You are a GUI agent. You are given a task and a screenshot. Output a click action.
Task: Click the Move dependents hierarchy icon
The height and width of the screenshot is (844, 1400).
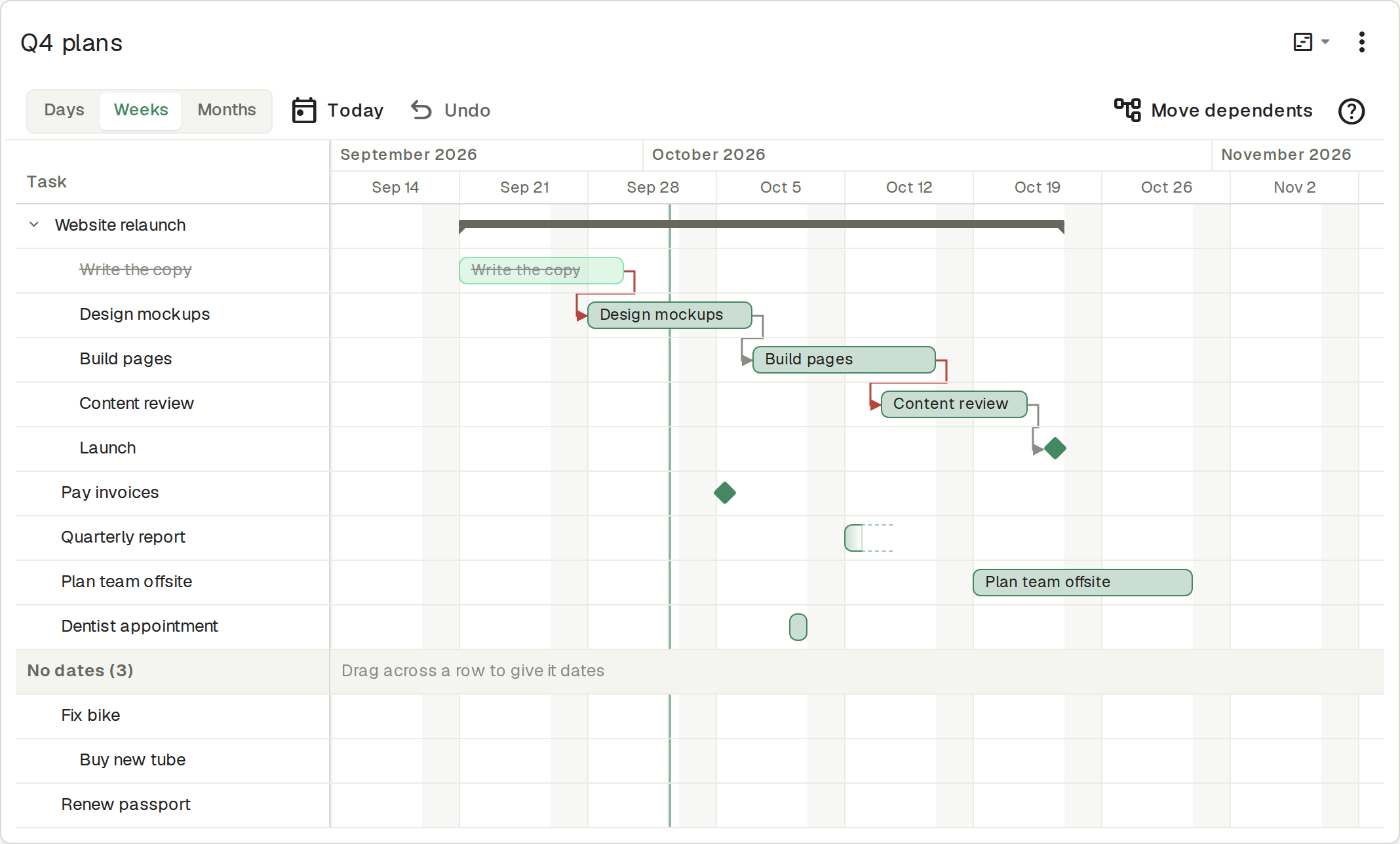tap(1127, 110)
